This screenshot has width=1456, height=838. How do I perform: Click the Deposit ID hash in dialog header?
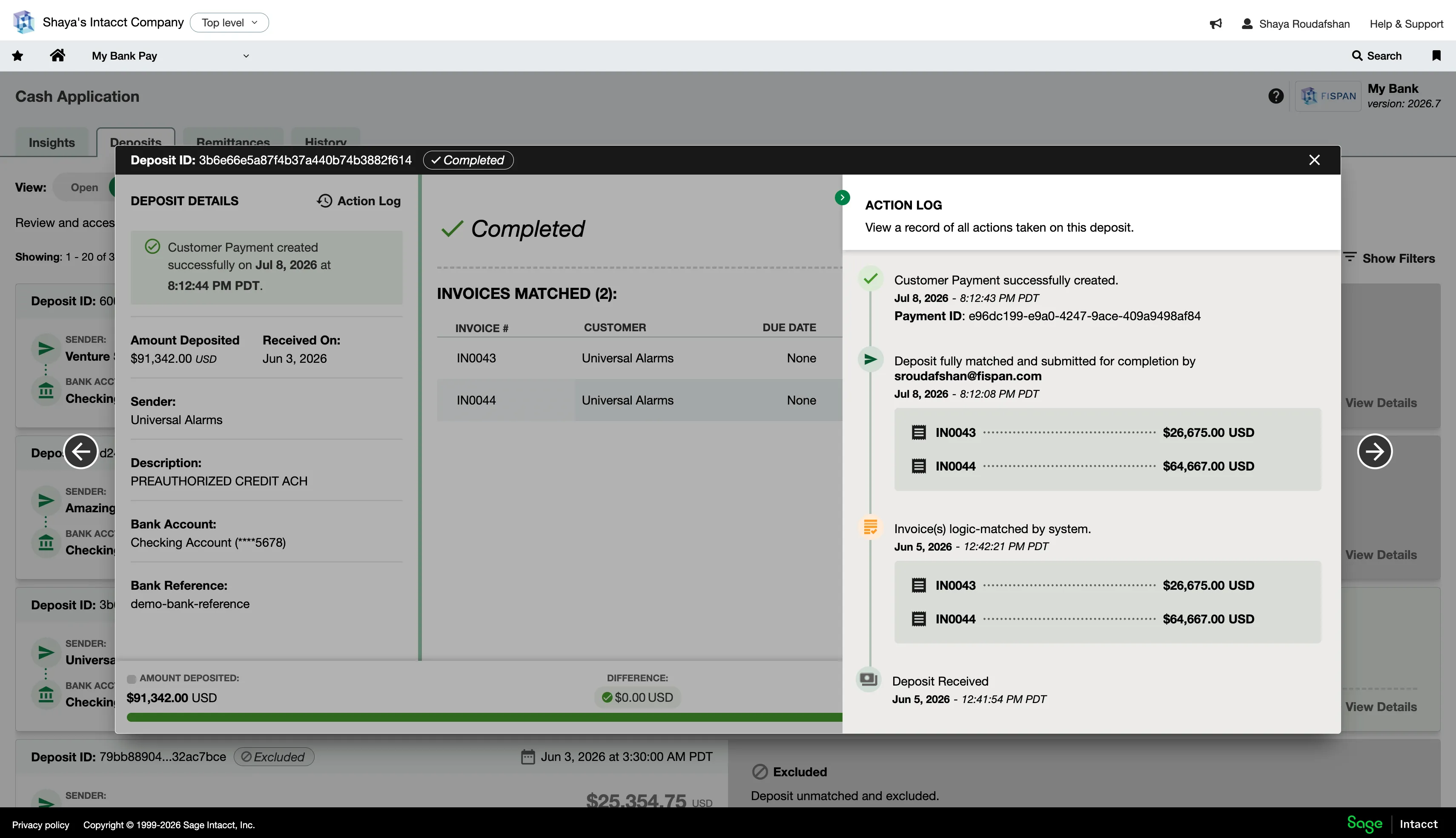point(306,160)
